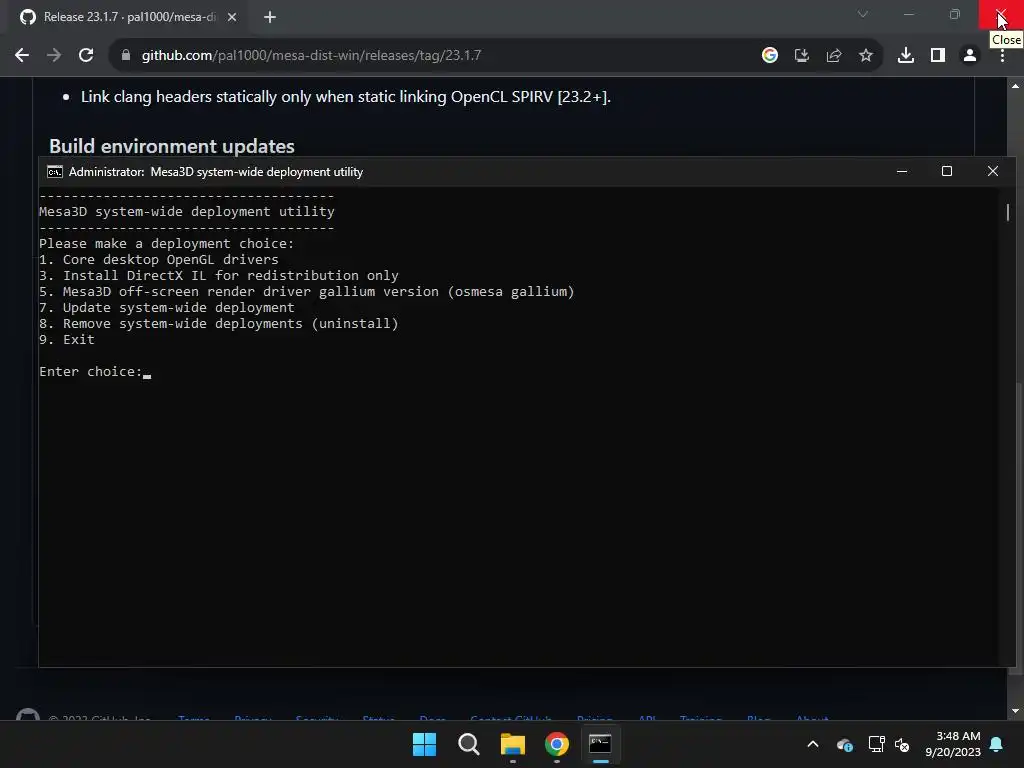Open Chrome three-dot menu
Image resolution: width=1024 pixels, height=768 pixels.
pyautogui.click(x=1002, y=56)
